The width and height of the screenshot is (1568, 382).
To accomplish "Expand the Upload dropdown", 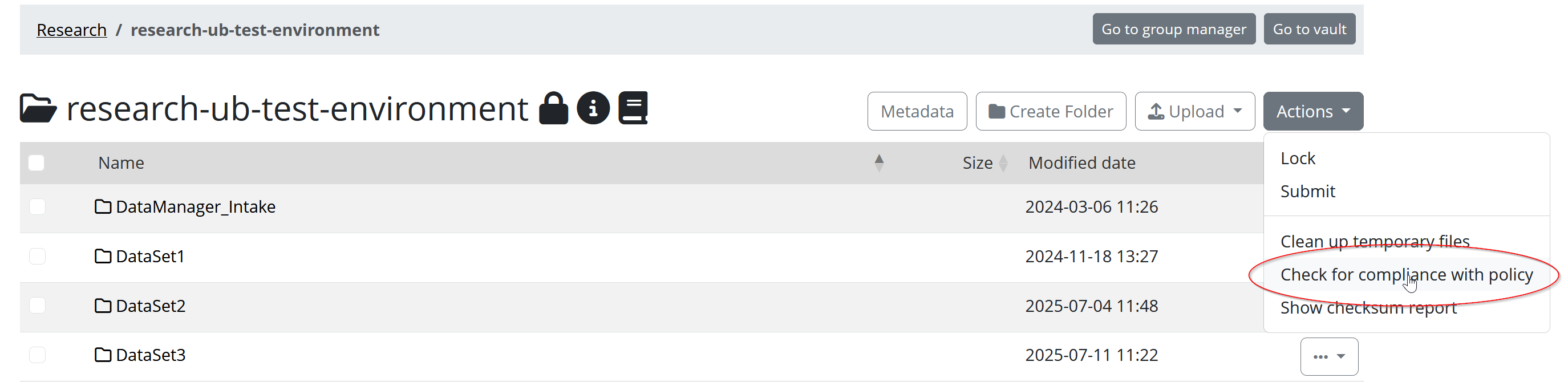I will [1194, 112].
